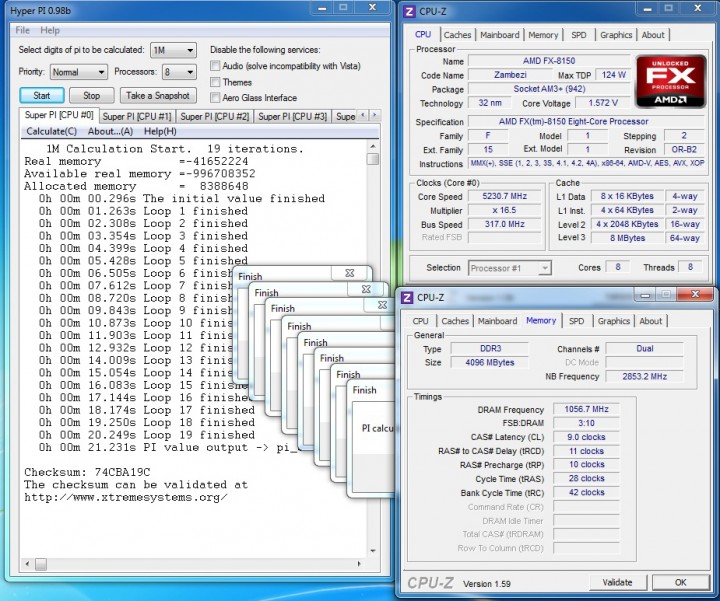Viewport: 720px width, 601px height.
Task: Select the CPU tab in the top CPU-Z window
Action: click(x=423, y=34)
